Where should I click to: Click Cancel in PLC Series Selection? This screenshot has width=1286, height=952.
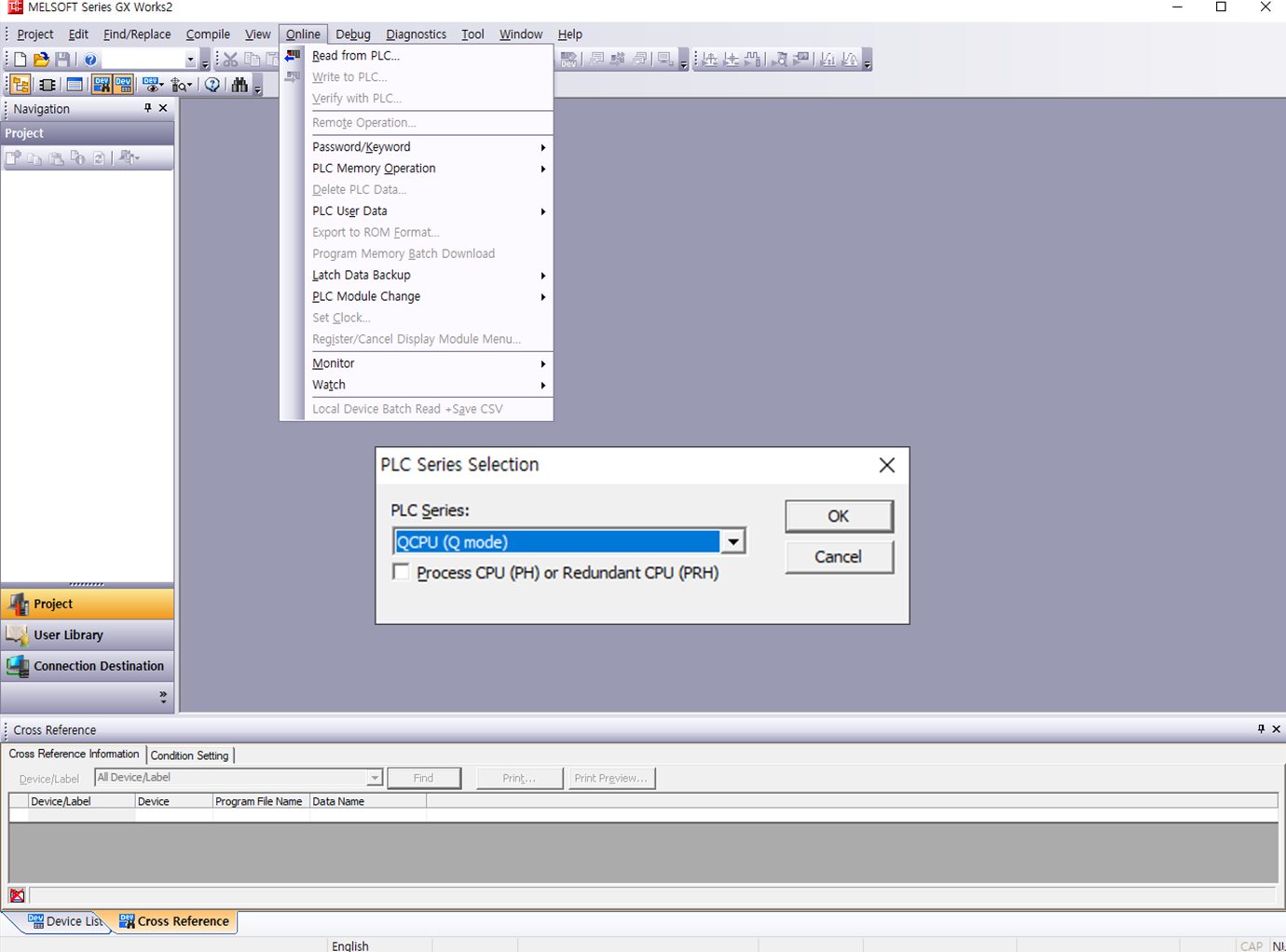click(x=839, y=557)
